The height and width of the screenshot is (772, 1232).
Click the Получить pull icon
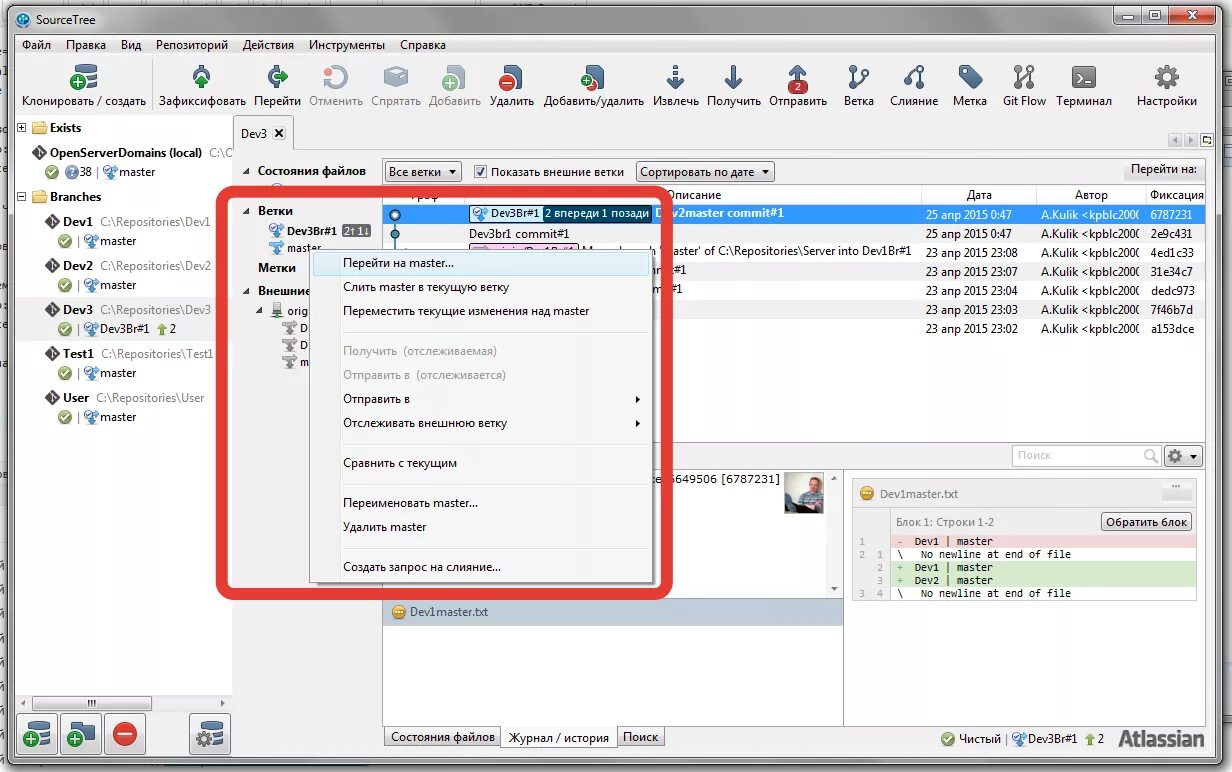733,79
